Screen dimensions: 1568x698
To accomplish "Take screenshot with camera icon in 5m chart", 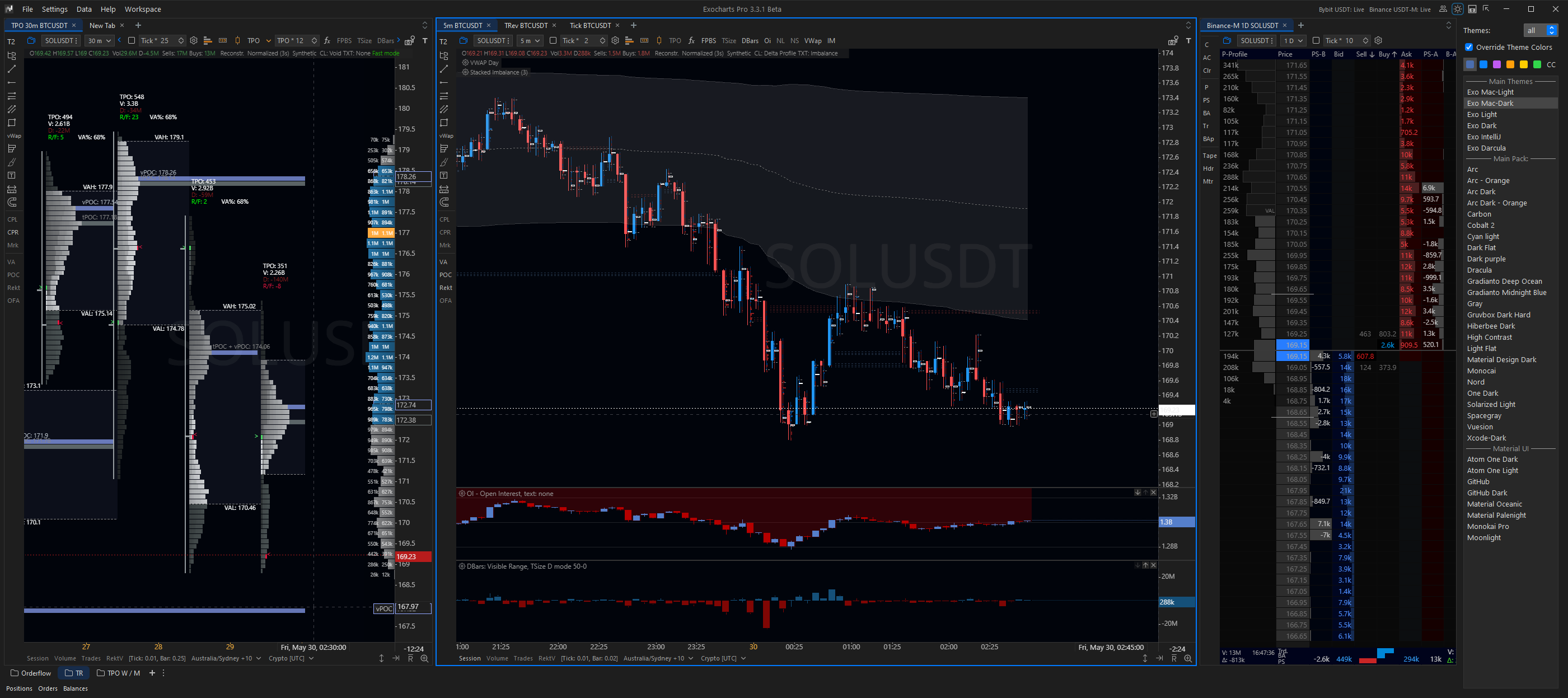I will [1173, 41].
